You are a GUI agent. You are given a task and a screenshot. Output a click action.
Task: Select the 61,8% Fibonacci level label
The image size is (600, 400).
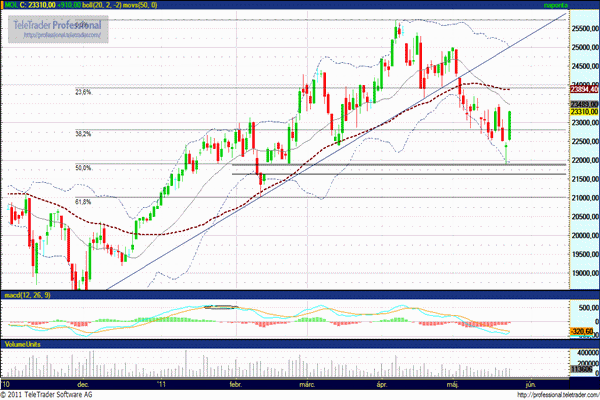(x=84, y=202)
